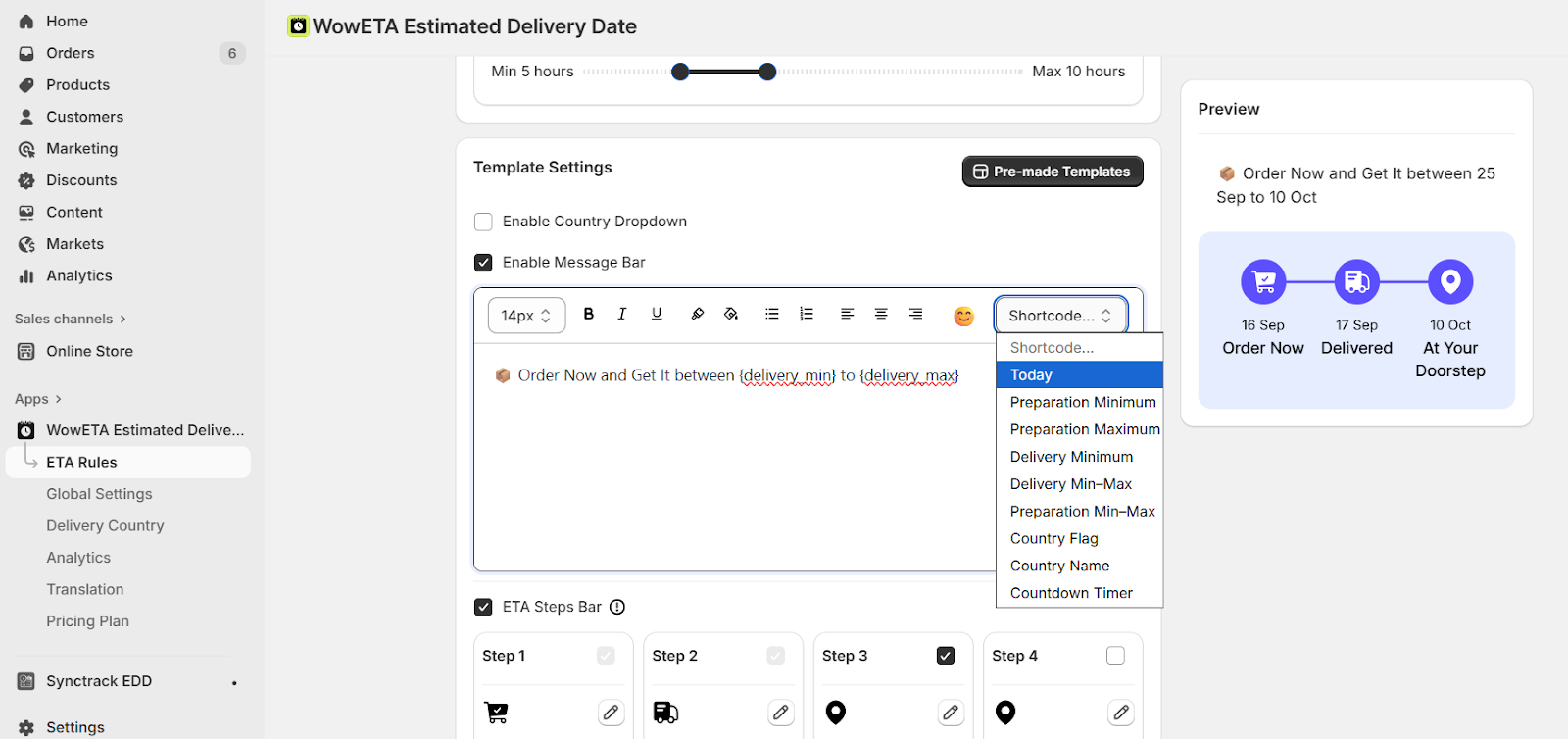Click the underline formatting icon
1568x739 pixels.
[x=657, y=314]
